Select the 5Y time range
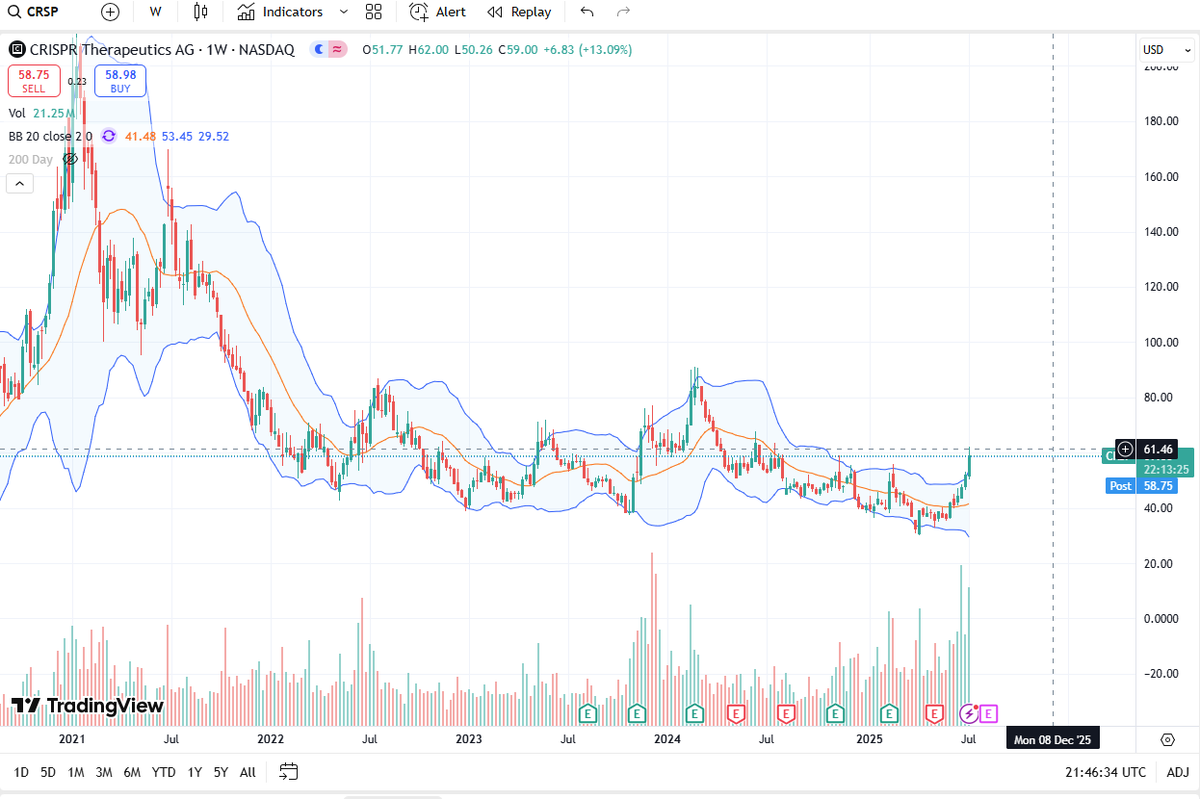 221,772
